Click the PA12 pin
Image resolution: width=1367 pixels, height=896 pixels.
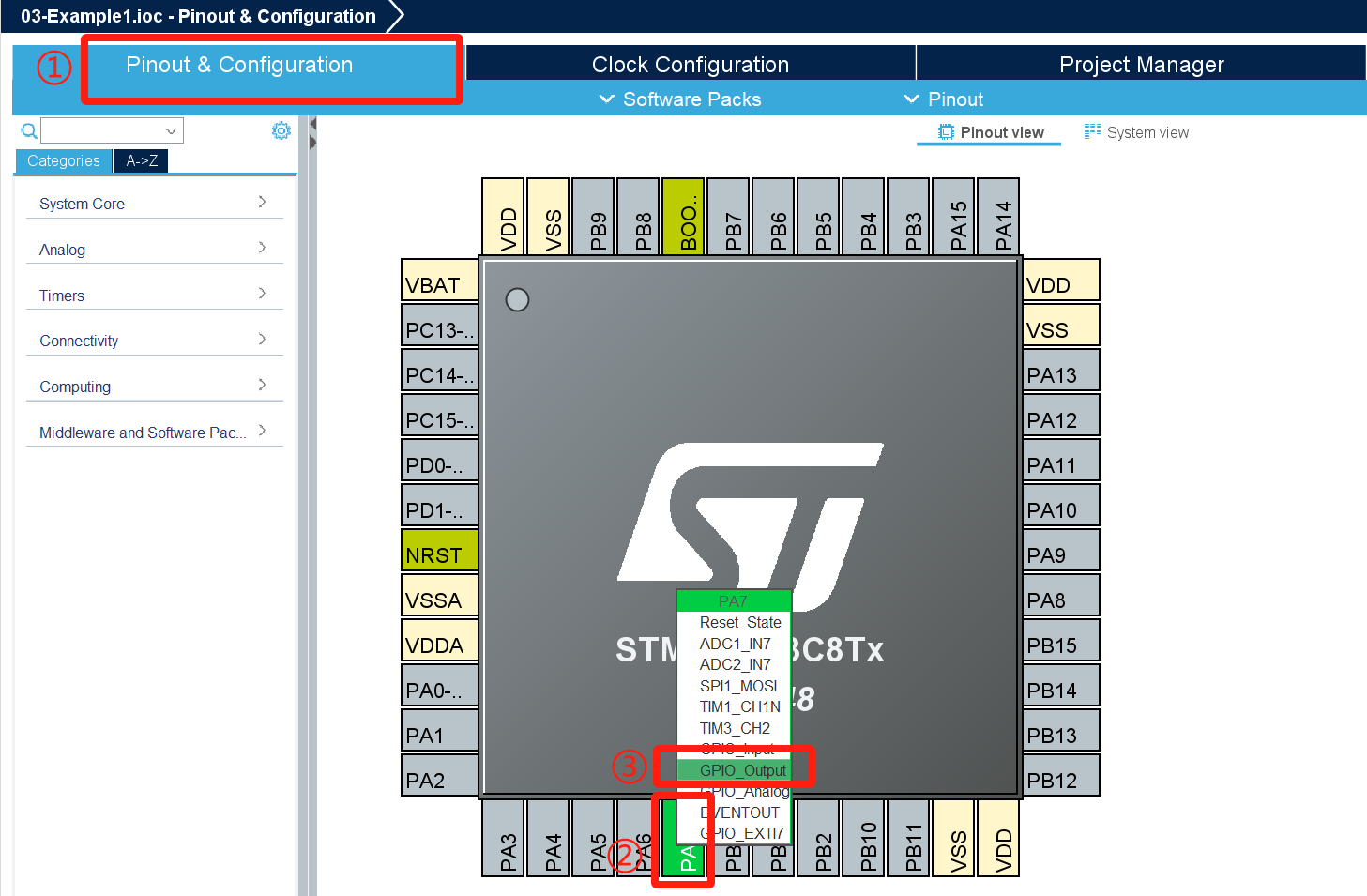click(x=1061, y=416)
